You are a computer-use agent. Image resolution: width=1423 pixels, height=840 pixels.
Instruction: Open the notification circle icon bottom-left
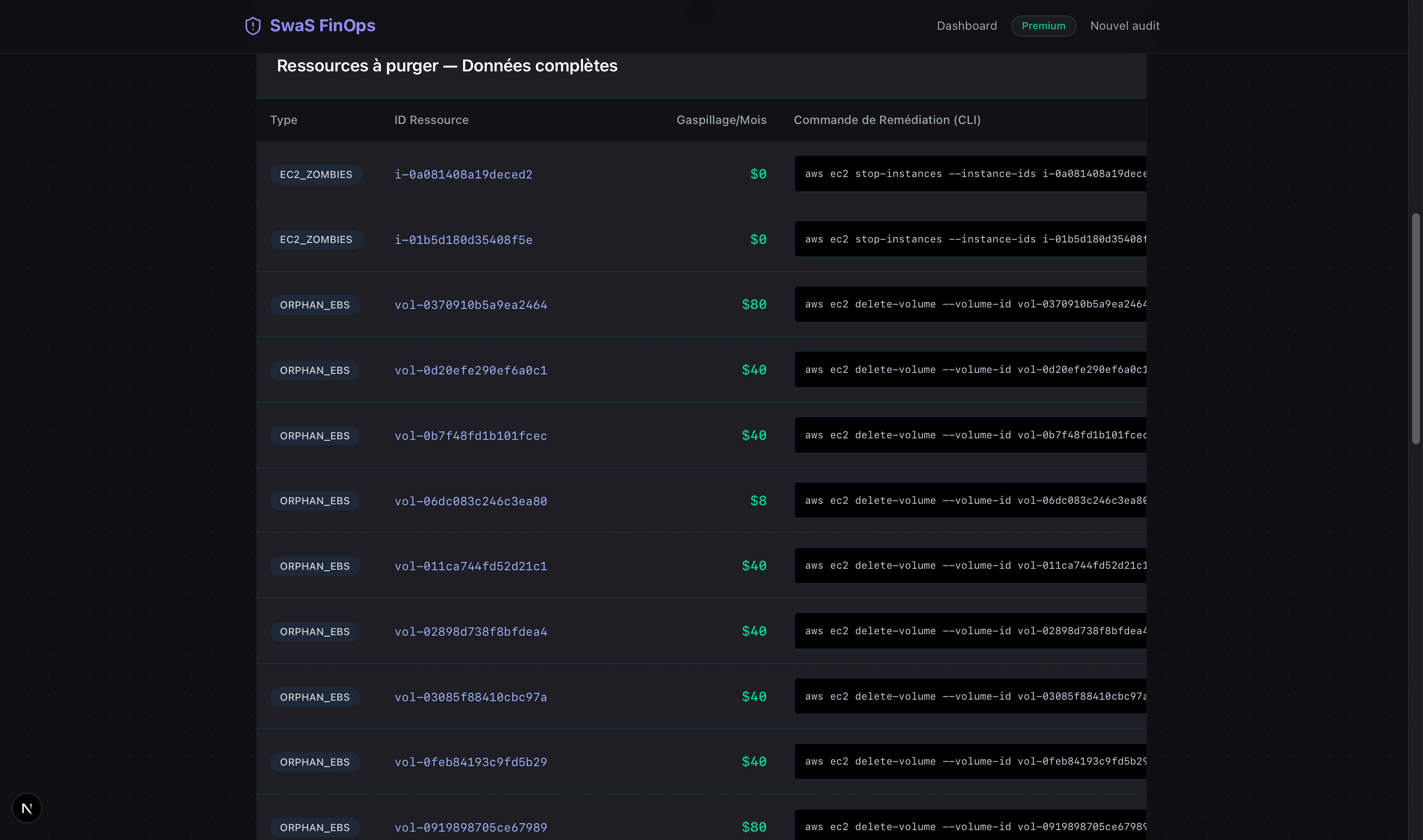(x=27, y=808)
